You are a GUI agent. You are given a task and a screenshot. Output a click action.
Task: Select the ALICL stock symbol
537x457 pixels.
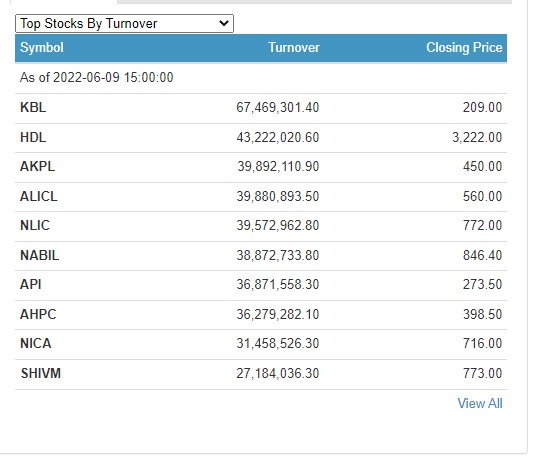[x=39, y=197]
